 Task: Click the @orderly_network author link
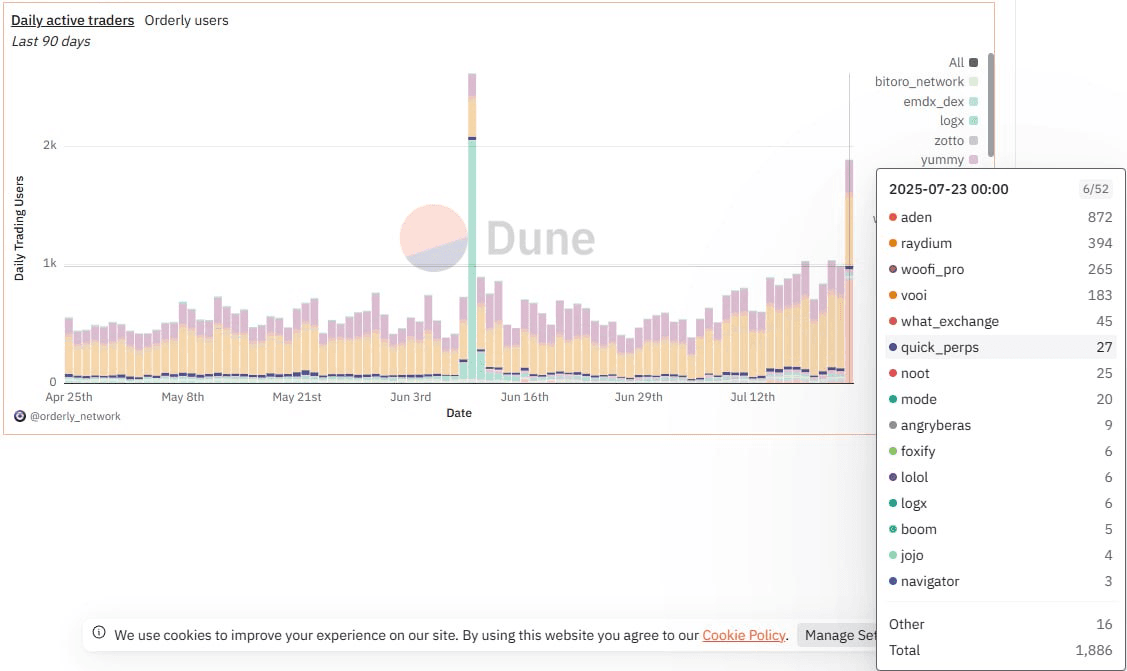tap(75, 416)
